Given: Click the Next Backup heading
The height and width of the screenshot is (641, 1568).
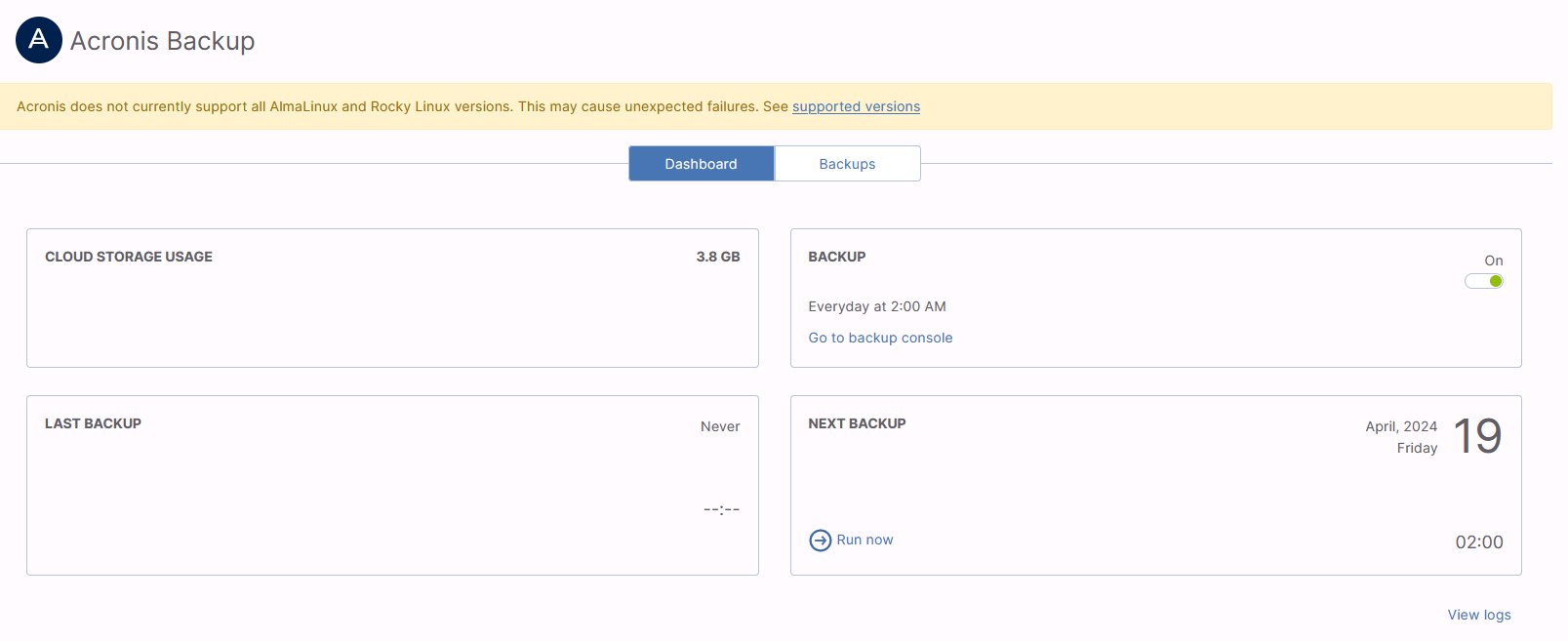Looking at the screenshot, I should coord(857,423).
